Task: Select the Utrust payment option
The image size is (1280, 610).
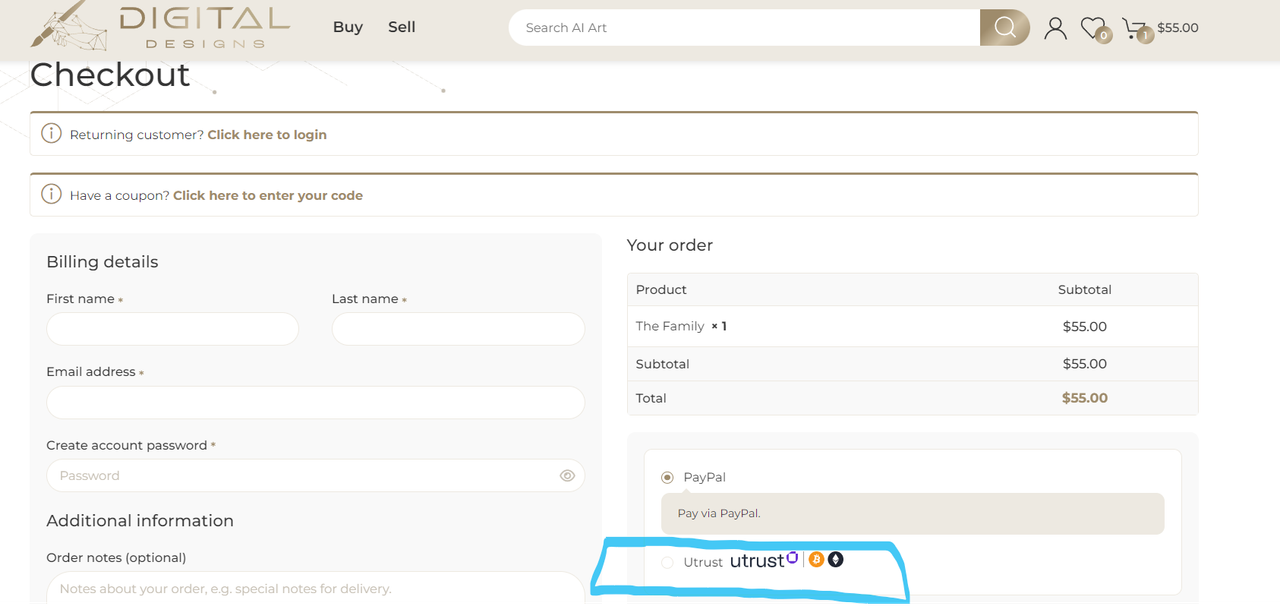Action: (667, 563)
